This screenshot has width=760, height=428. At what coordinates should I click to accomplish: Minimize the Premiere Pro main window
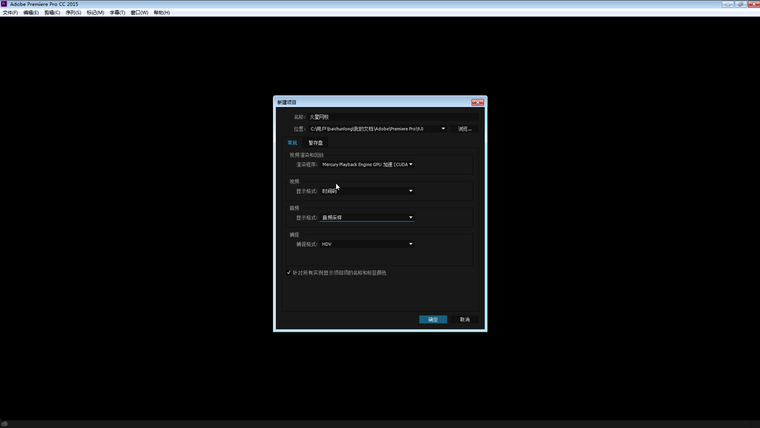(728, 4)
